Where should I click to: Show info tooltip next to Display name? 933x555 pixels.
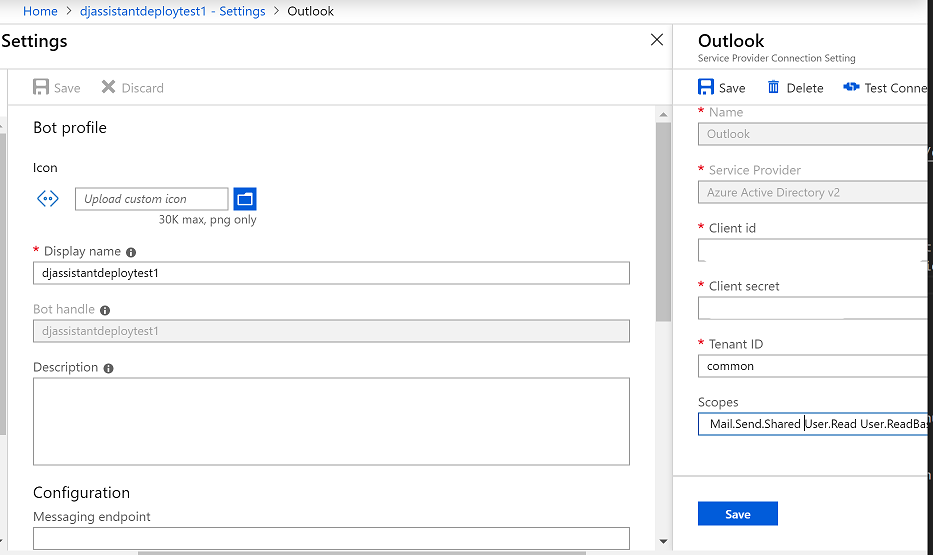131,252
